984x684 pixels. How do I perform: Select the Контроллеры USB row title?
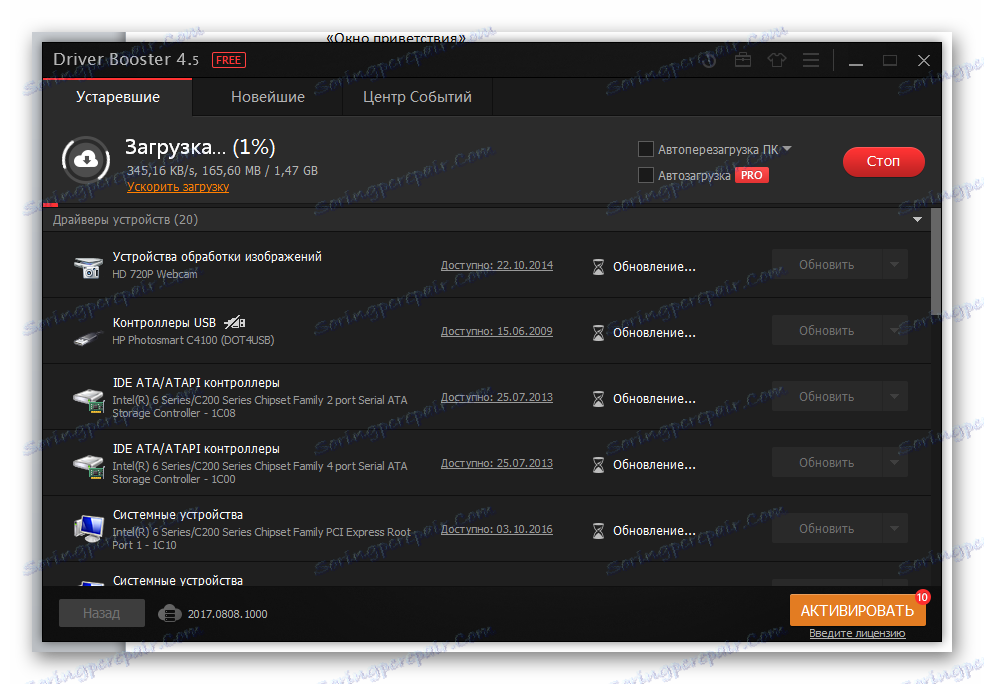(164, 323)
